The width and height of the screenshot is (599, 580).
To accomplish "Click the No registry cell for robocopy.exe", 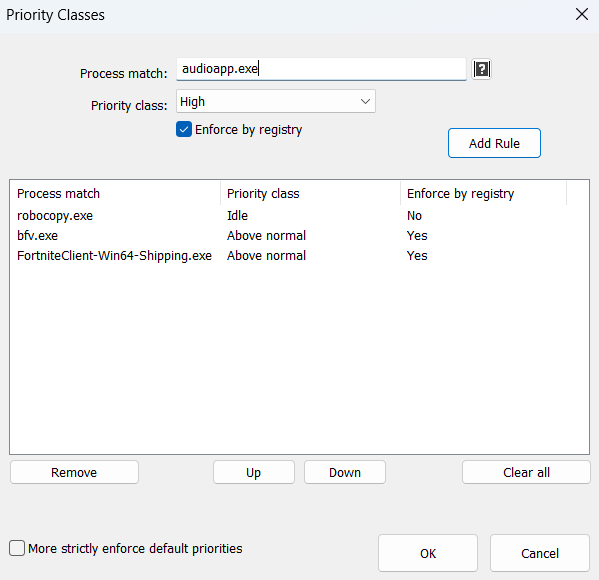I will (414, 215).
